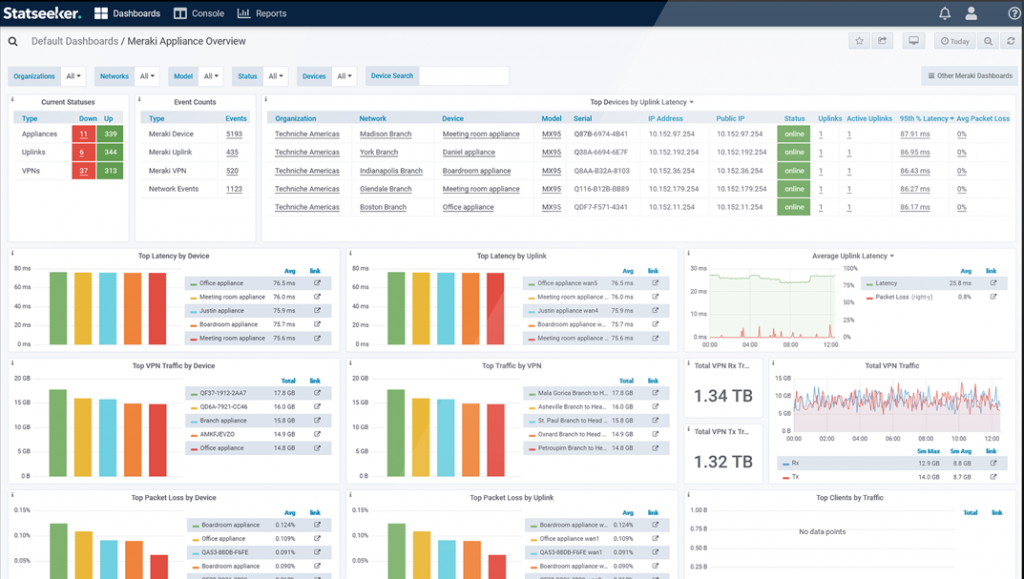Refresh the dashboard data
Image resolution: width=1024 pixels, height=579 pixels.
tap(1011, 41)
